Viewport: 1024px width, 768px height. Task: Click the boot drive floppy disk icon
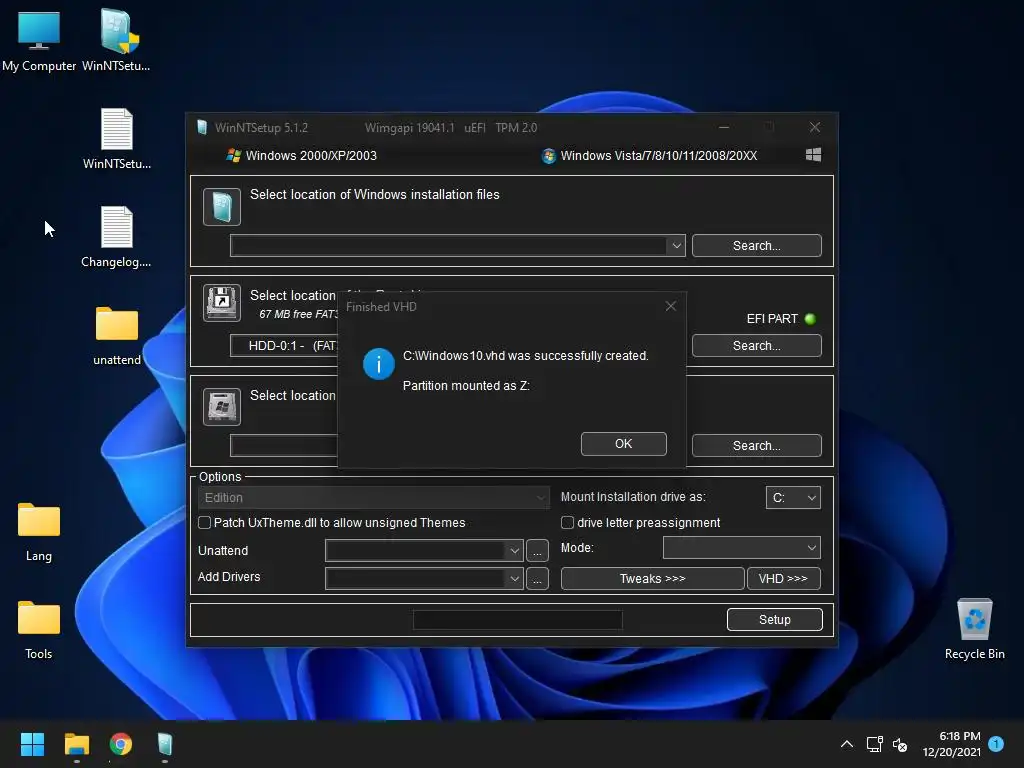pyautogui.click(x=222, y=302)
